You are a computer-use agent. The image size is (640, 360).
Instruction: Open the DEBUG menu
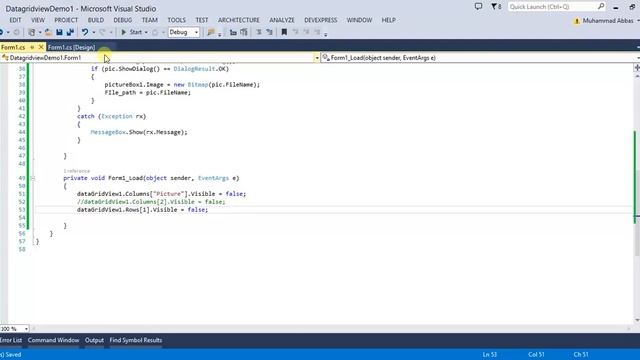click(122, 20)
